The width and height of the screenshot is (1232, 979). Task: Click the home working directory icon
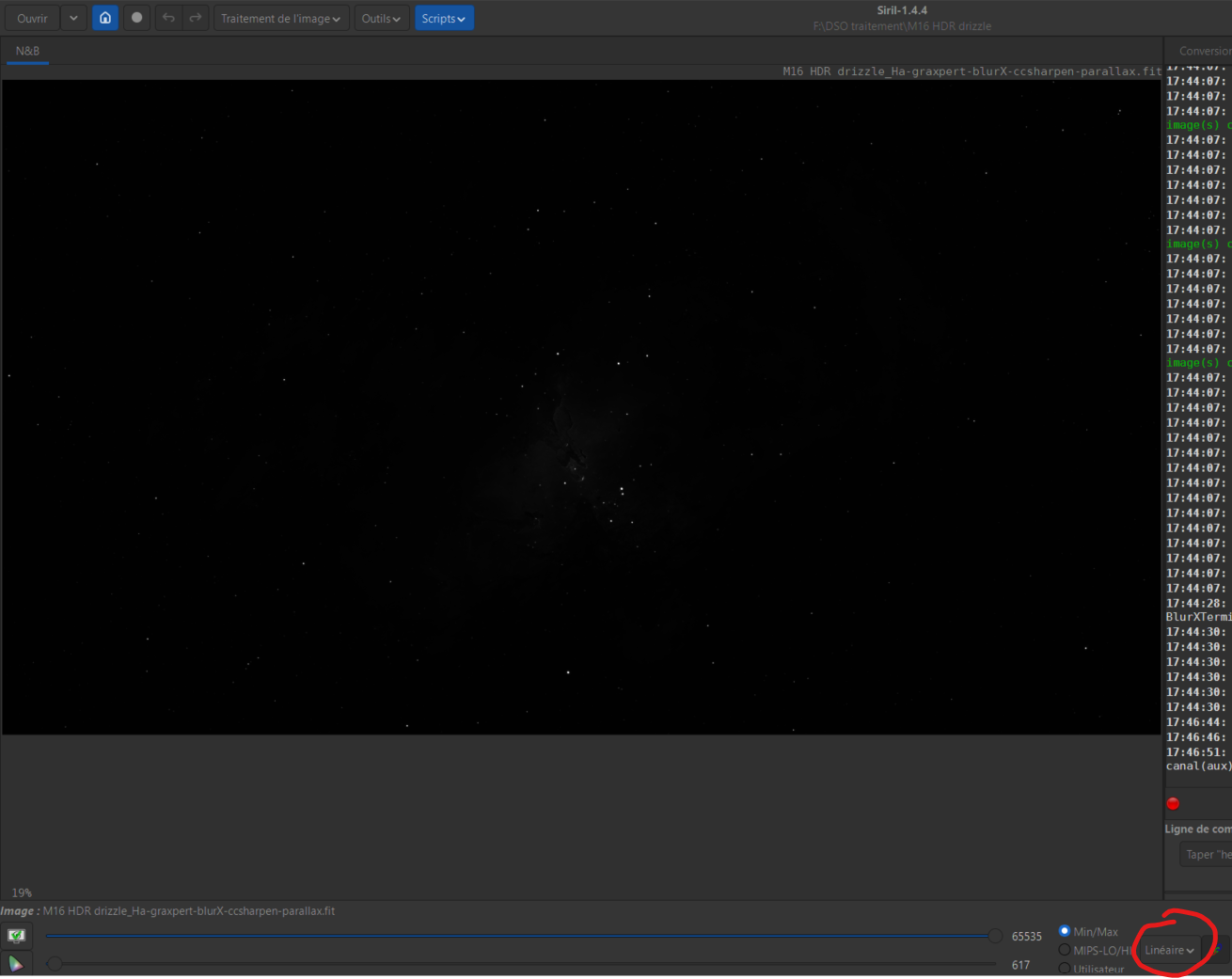pyautogui.click(x=105, y=18)
